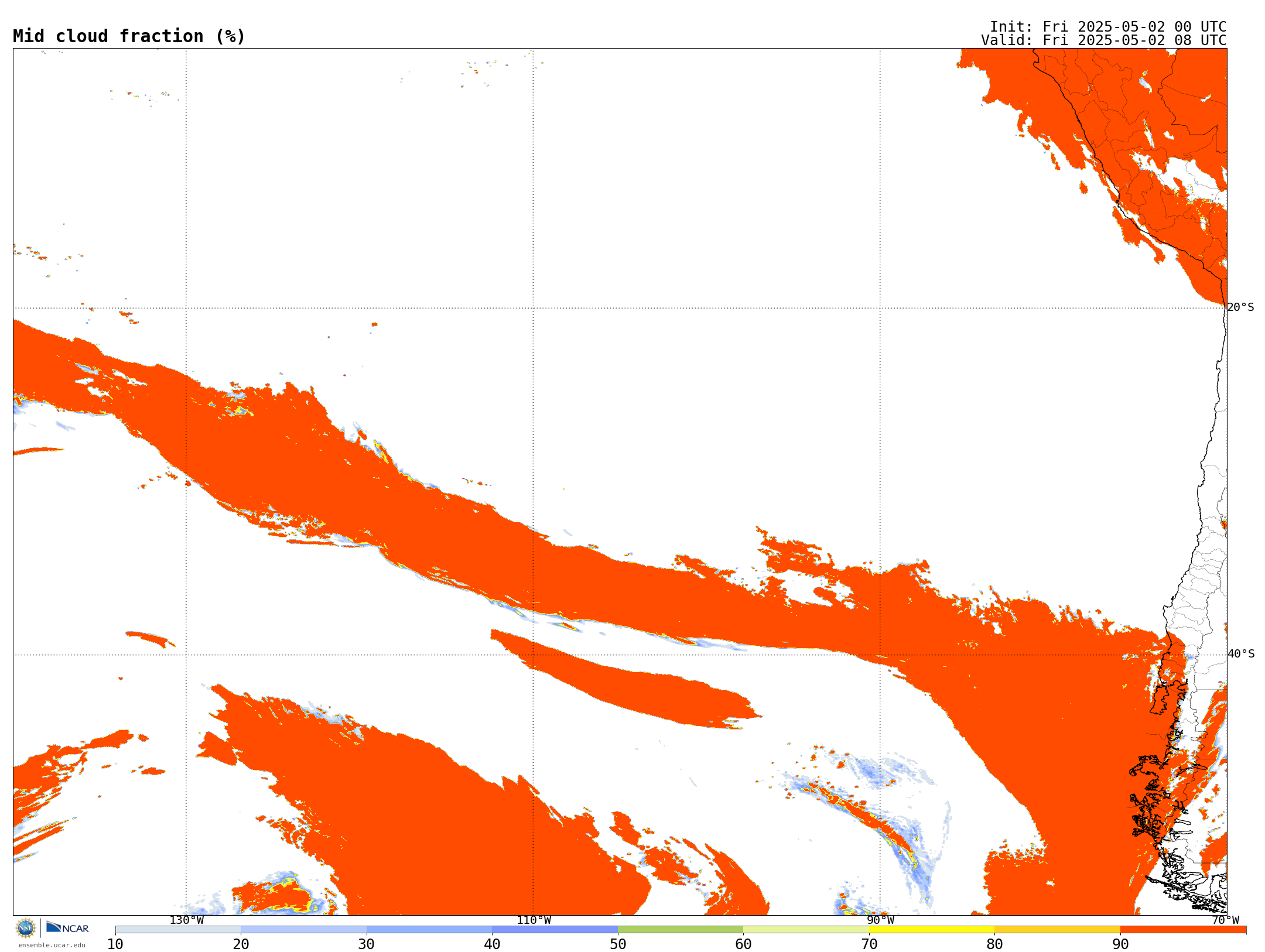Click the colorbar tick label 90
Image resolution: width=1265 pixels, height=952 pixels.
pos(1120,944)
